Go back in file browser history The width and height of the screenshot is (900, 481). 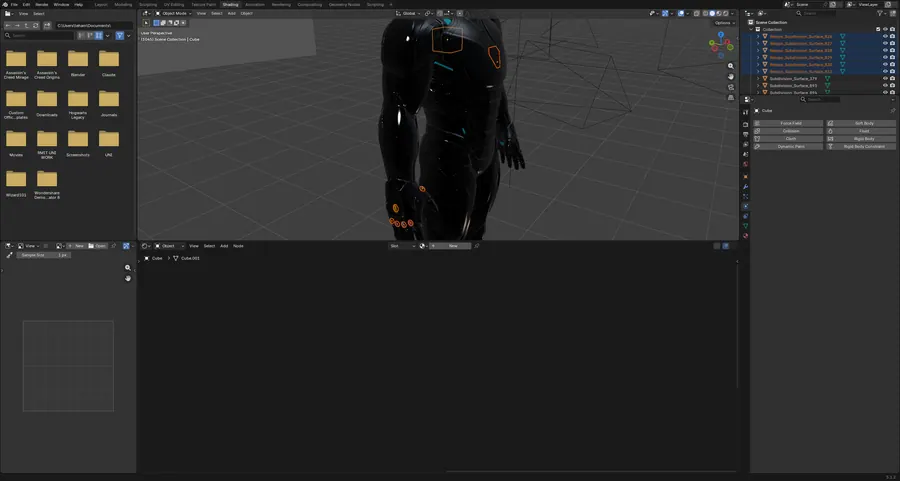click(x=8, y=25)
